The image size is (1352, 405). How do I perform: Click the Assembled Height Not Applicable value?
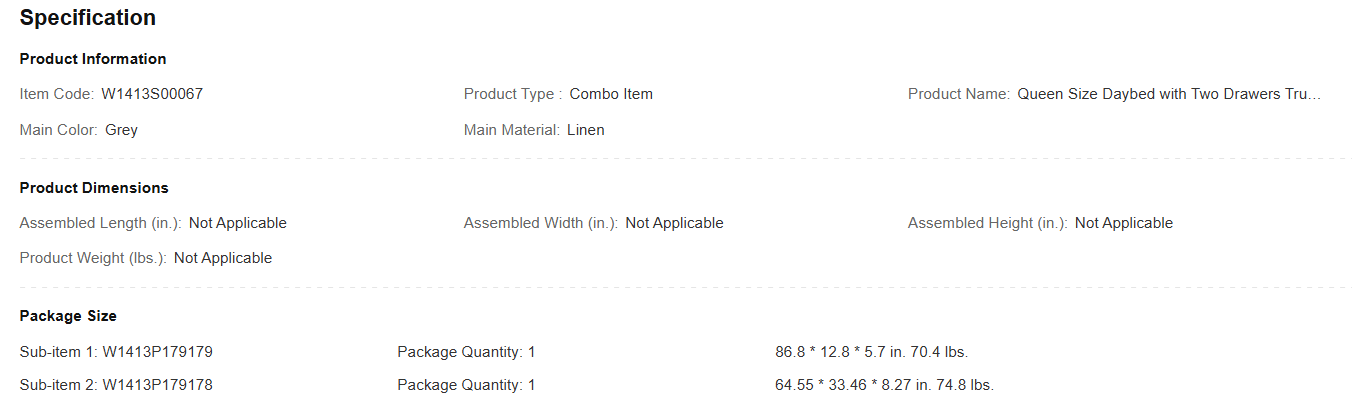click(x=1123, y=223)
